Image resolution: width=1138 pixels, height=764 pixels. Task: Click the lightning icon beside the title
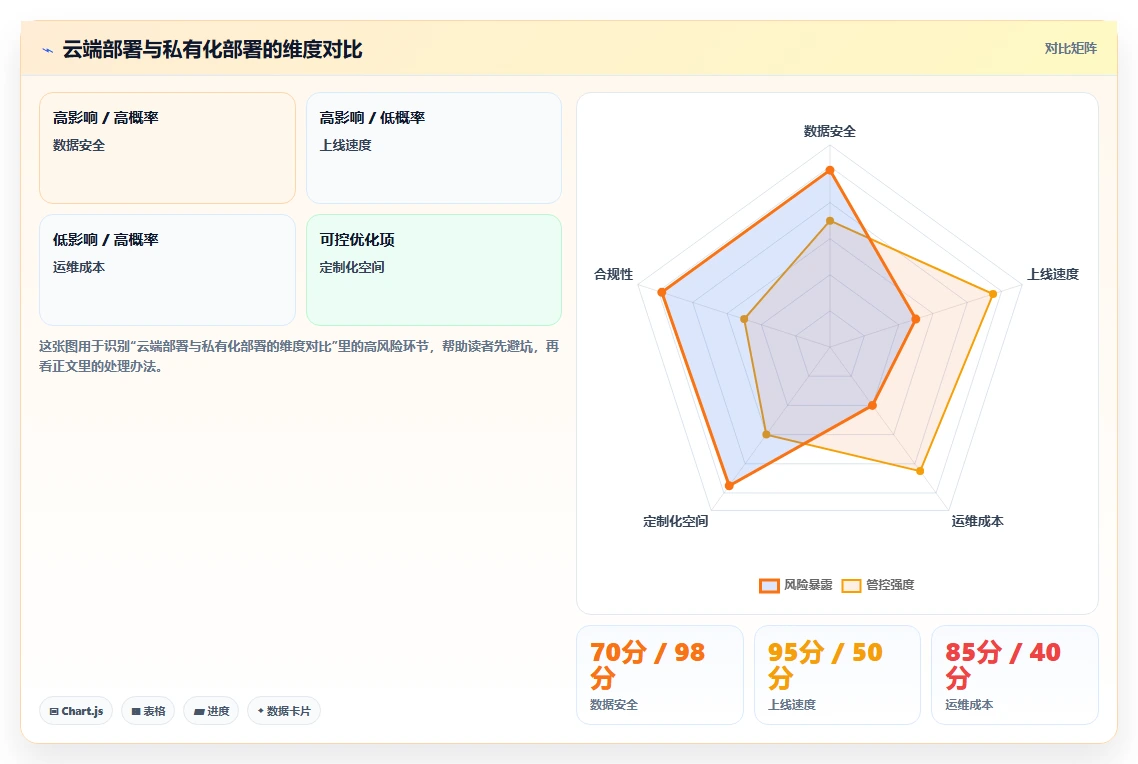coord(47,50)
